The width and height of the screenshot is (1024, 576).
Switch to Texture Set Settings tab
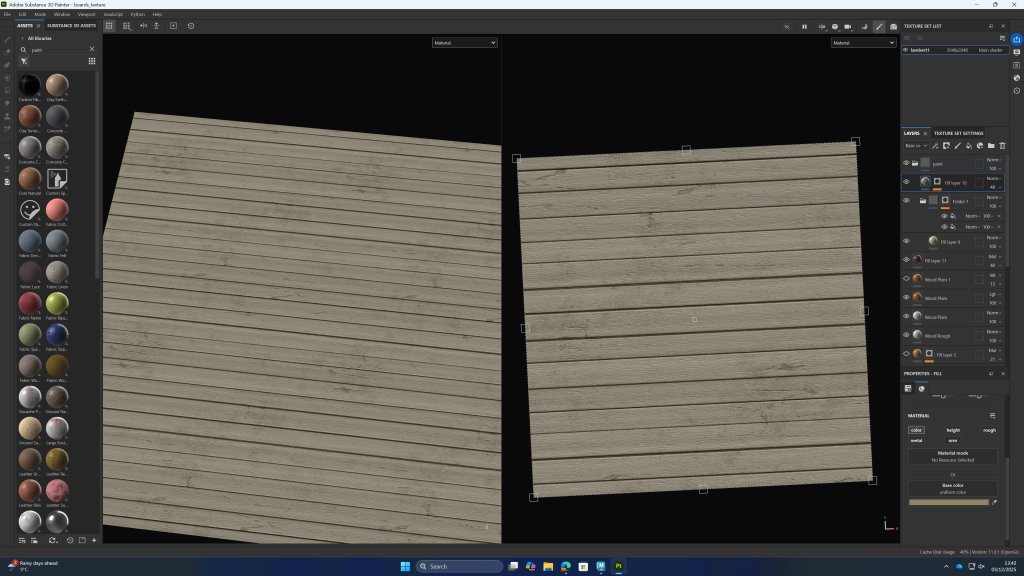[958, 133]
